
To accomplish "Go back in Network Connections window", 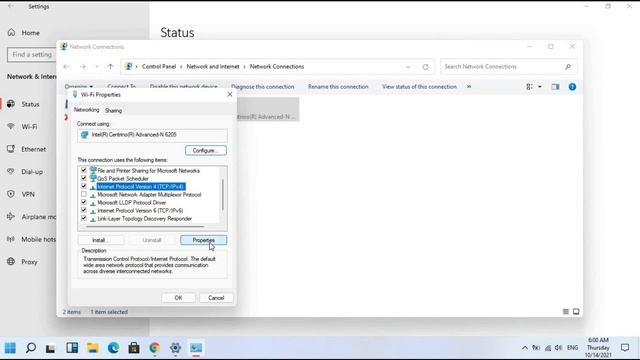I will click(67, 67).
